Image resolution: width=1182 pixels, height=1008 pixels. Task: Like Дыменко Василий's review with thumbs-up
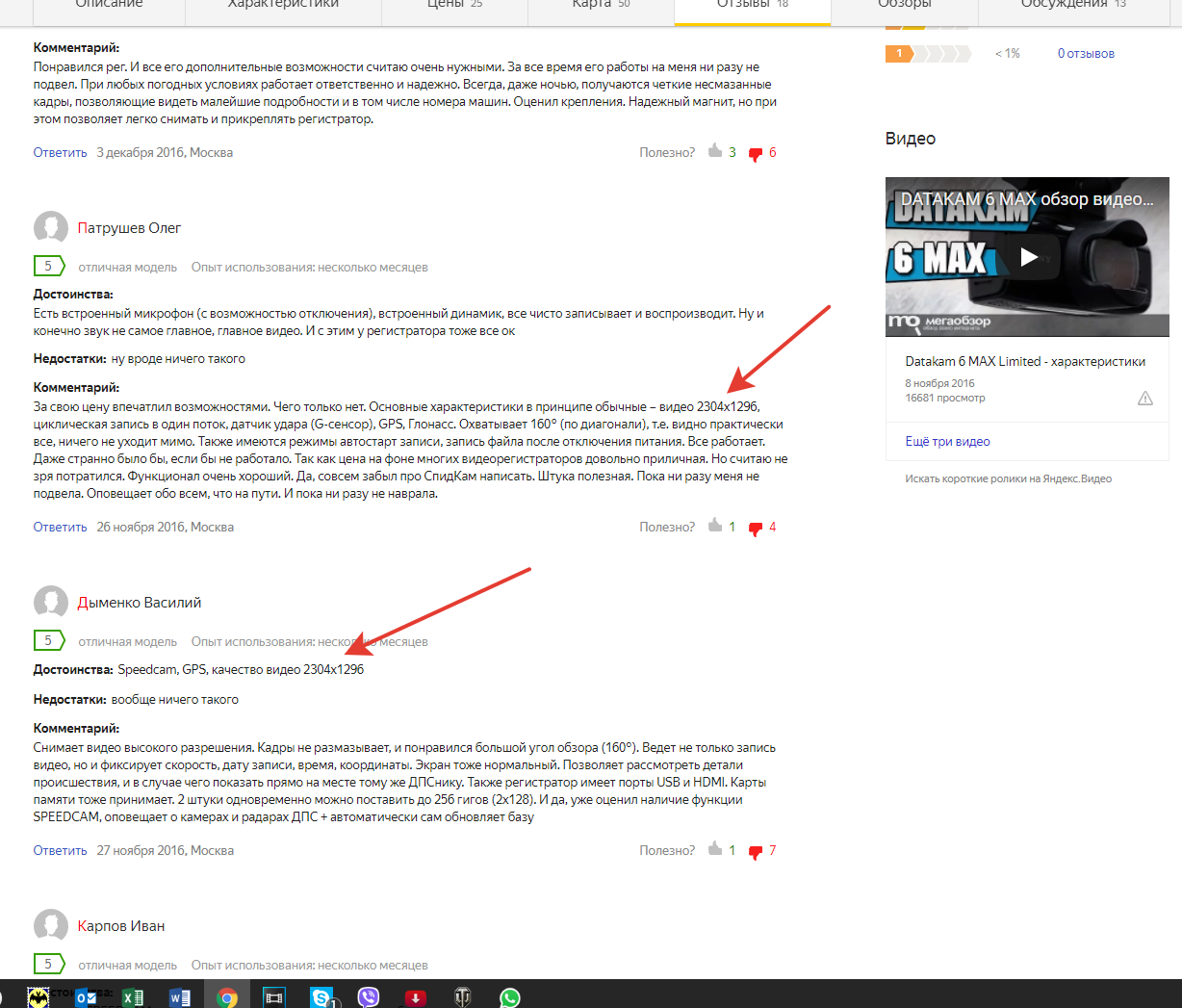point(715,849)
